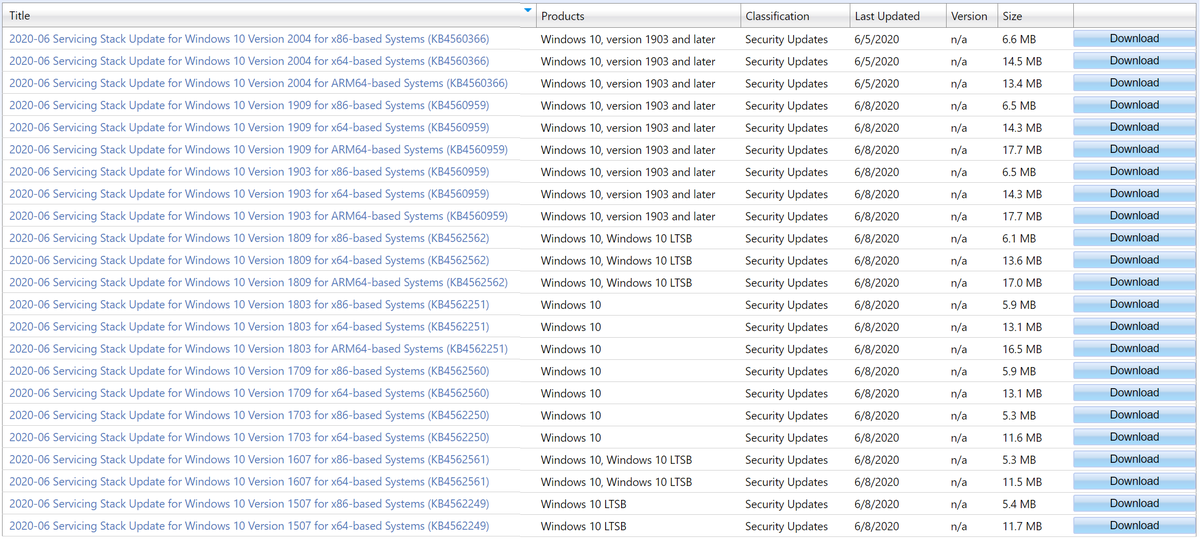Open the Version 1903 x64 KB4560959 update link
This screenshot has width=1200, height=539.
tap(249, 194)
